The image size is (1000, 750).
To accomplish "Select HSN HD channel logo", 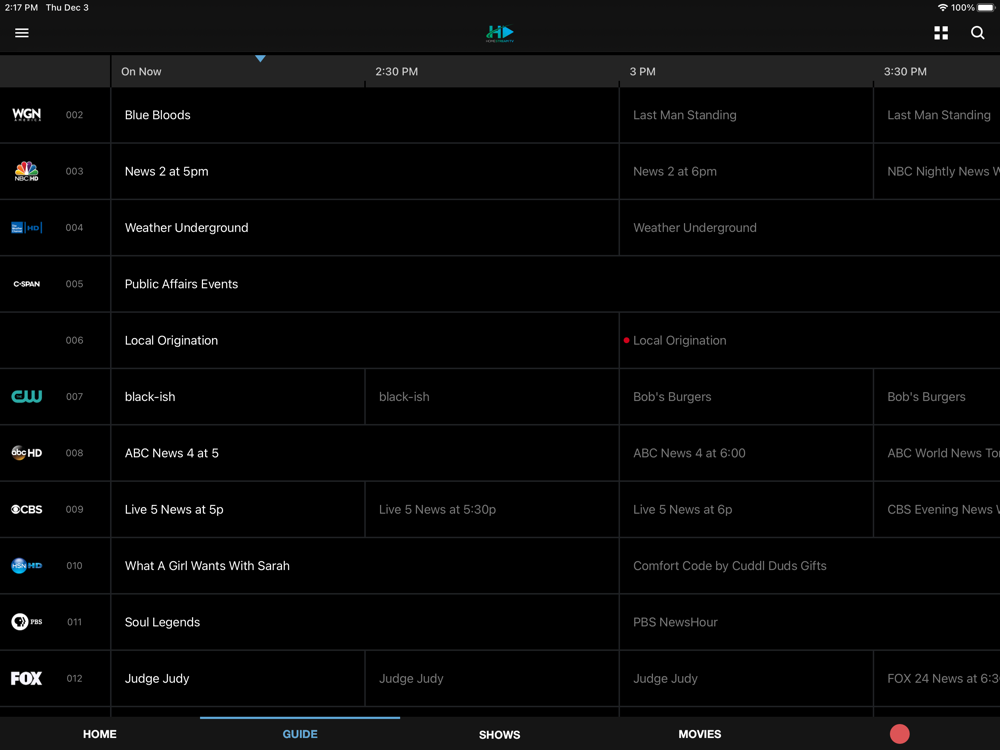I will click(27, 566).
